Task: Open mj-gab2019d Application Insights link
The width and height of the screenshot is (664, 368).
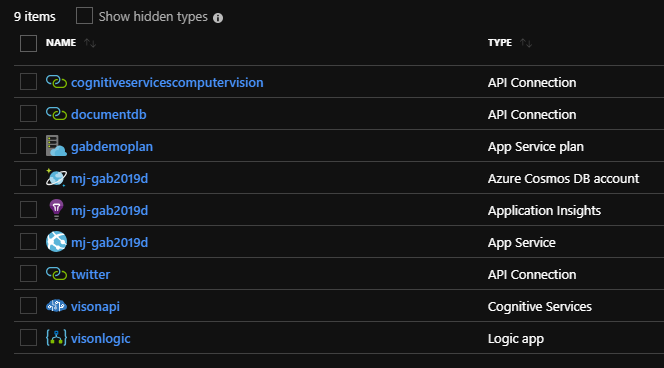Action: (110, 210)
